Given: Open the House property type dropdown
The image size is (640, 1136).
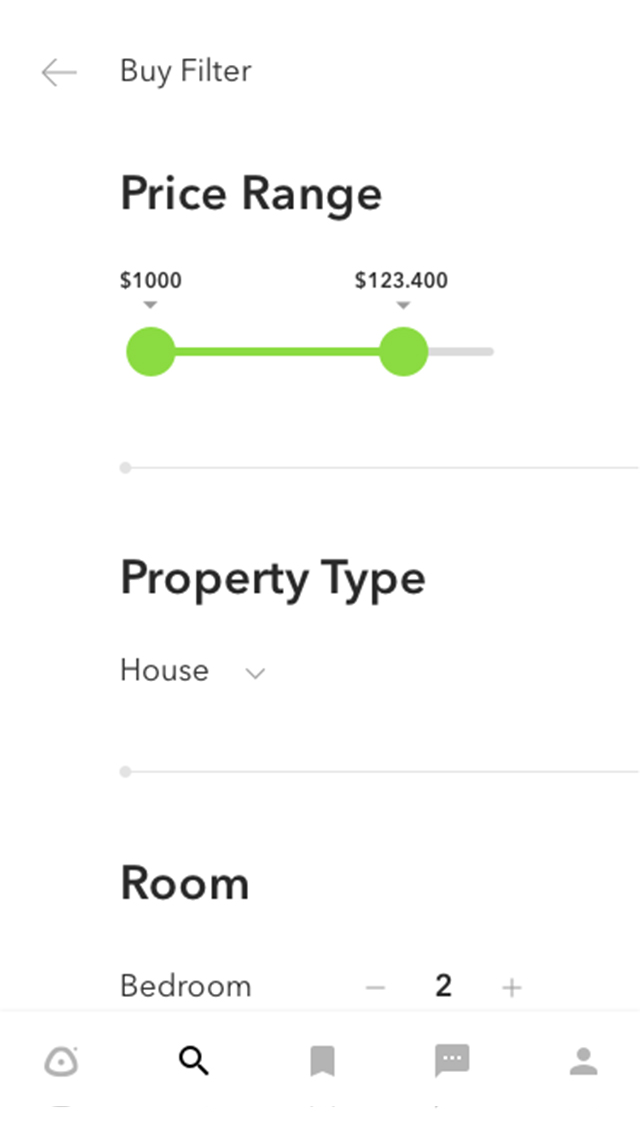Looking at the screenshot, I should point(165,670).
